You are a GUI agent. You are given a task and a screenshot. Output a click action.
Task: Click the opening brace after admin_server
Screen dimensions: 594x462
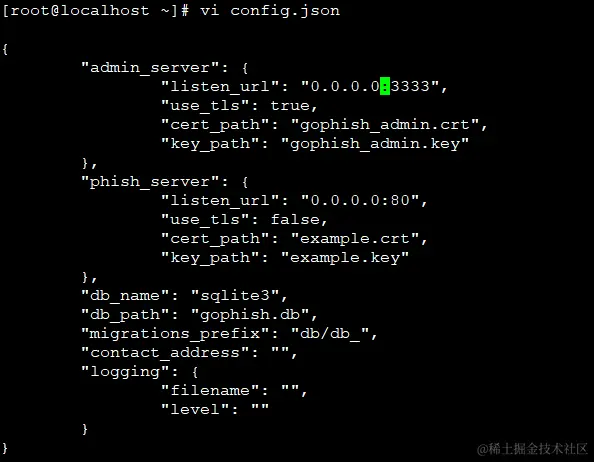[x=245, y=68]
